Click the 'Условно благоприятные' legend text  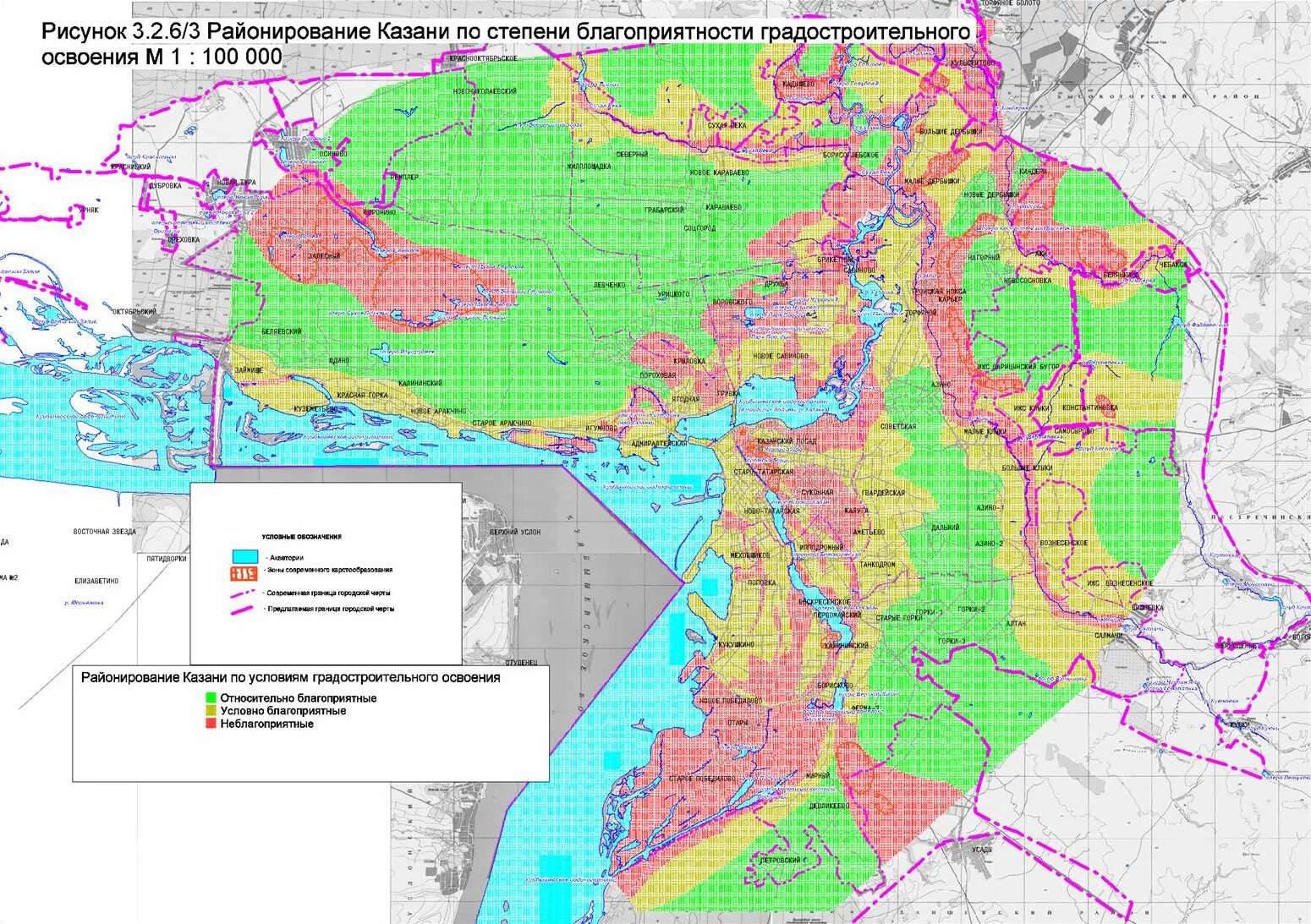click(x=283, y=711)
